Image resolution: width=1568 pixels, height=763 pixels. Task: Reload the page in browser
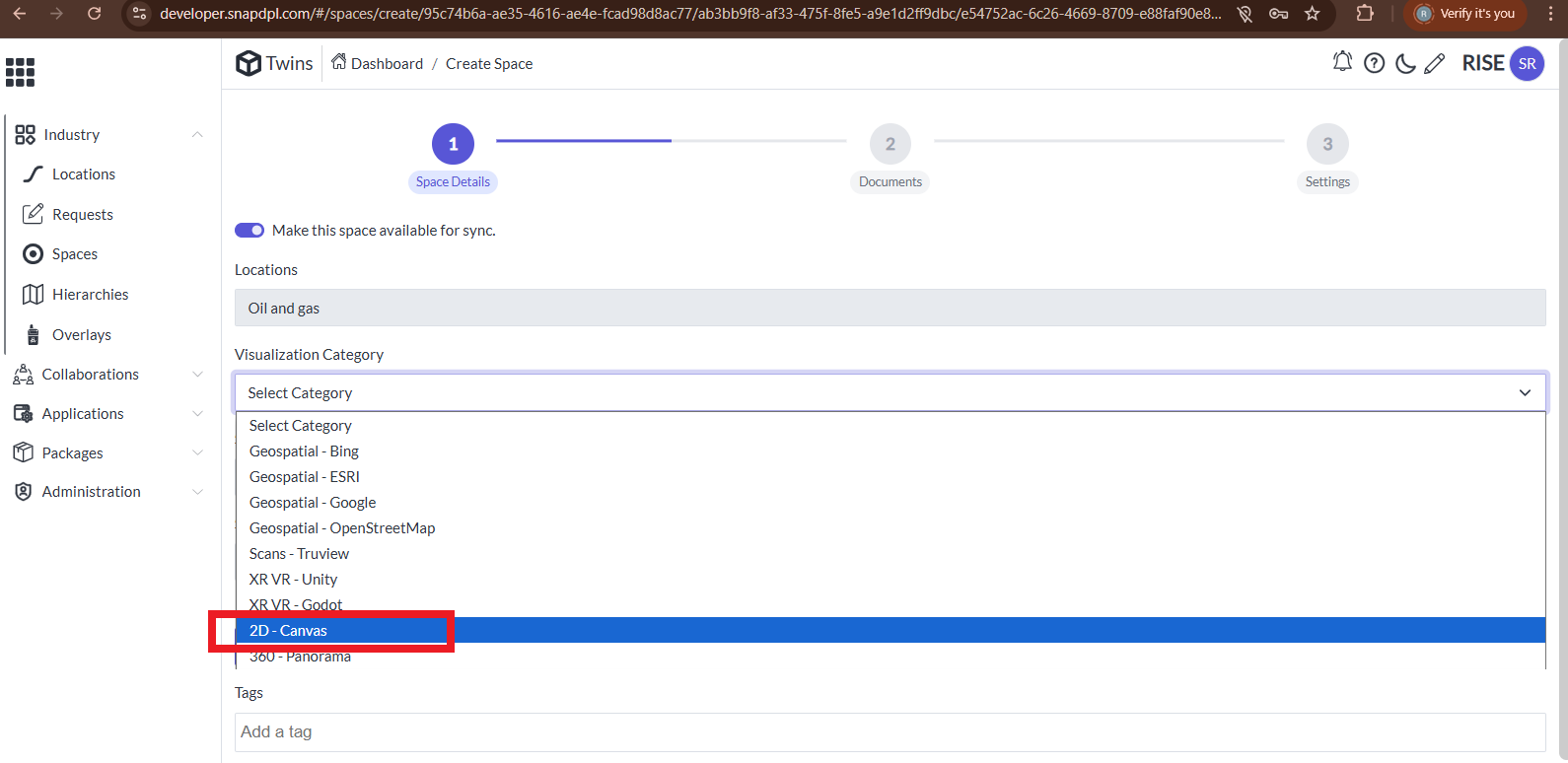coord(94,14)
